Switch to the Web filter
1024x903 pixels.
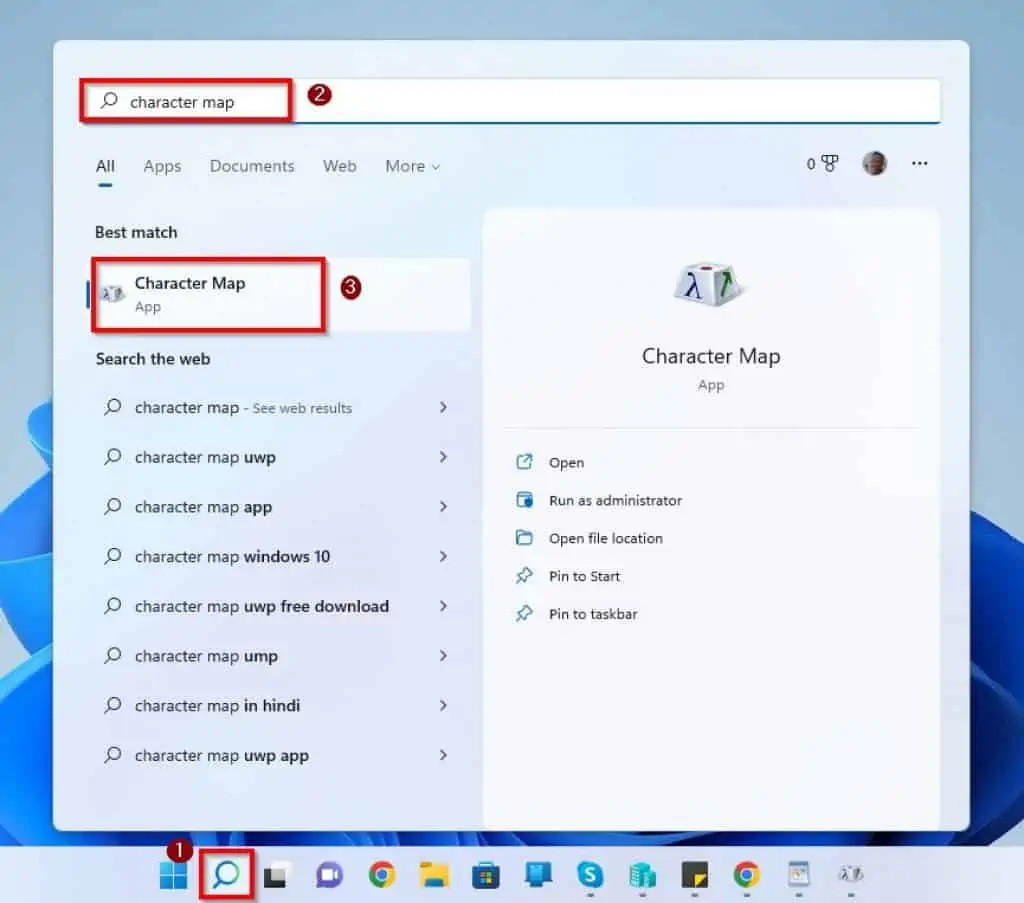(339, 166)
